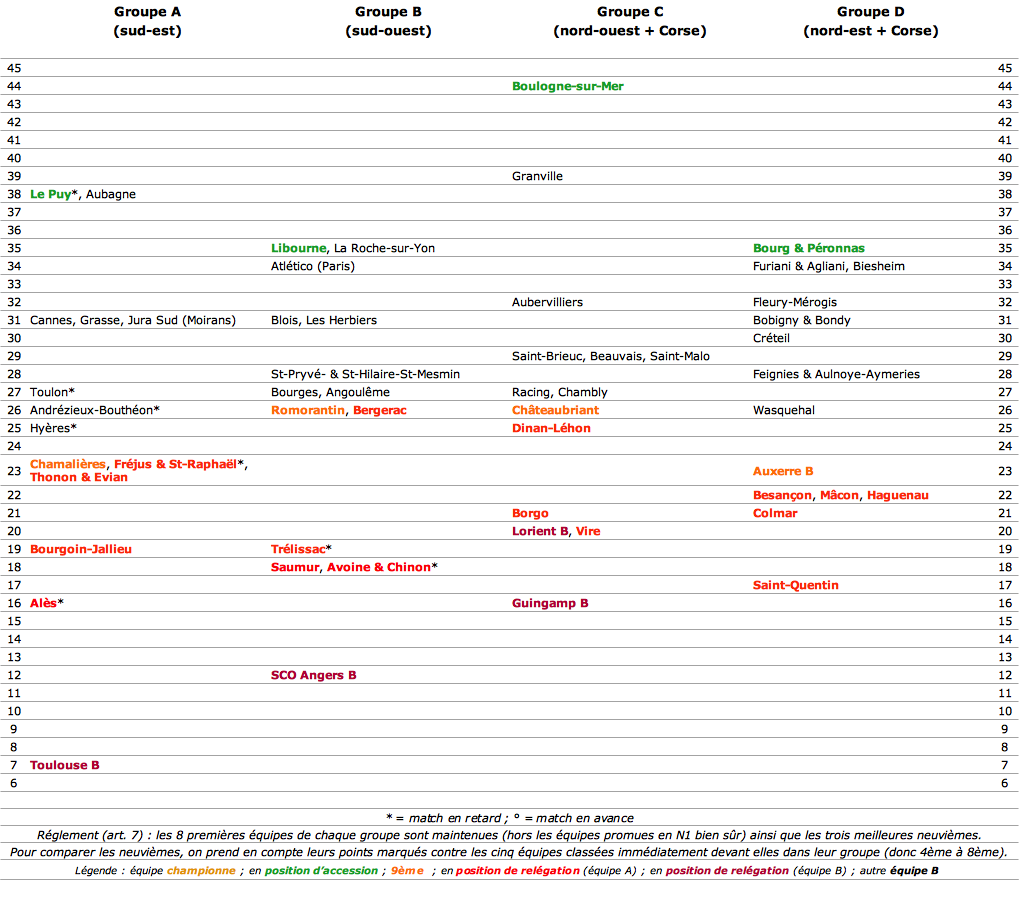Viewport: 1024px width, 897px height.
Task: Click Fréjus & St-Raphaël team name
Action: [175, 464]
